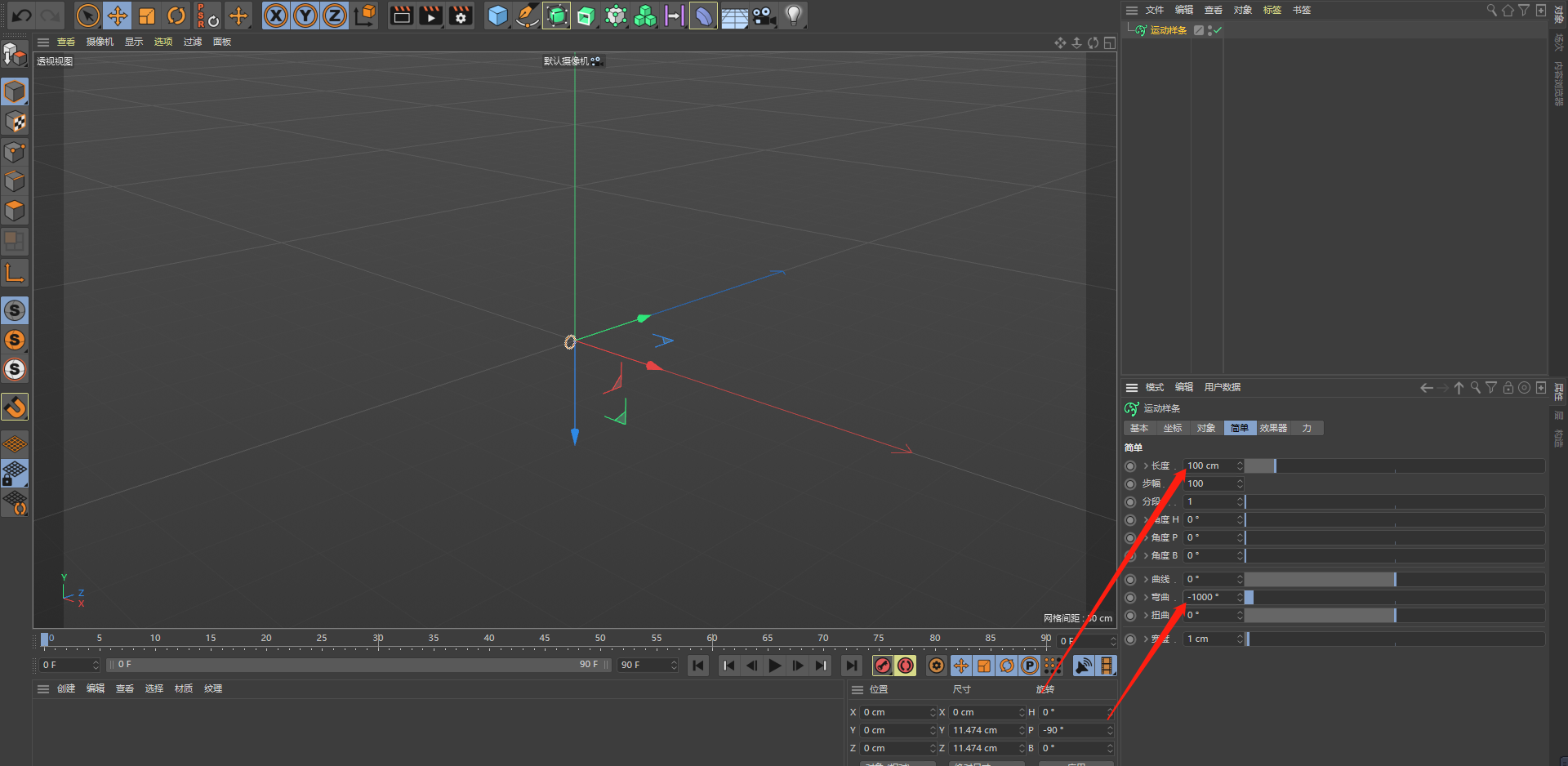Expand the 长度 parameter arrow
Viewport: 1568px width, 766px height.
tap(1146, 466)
